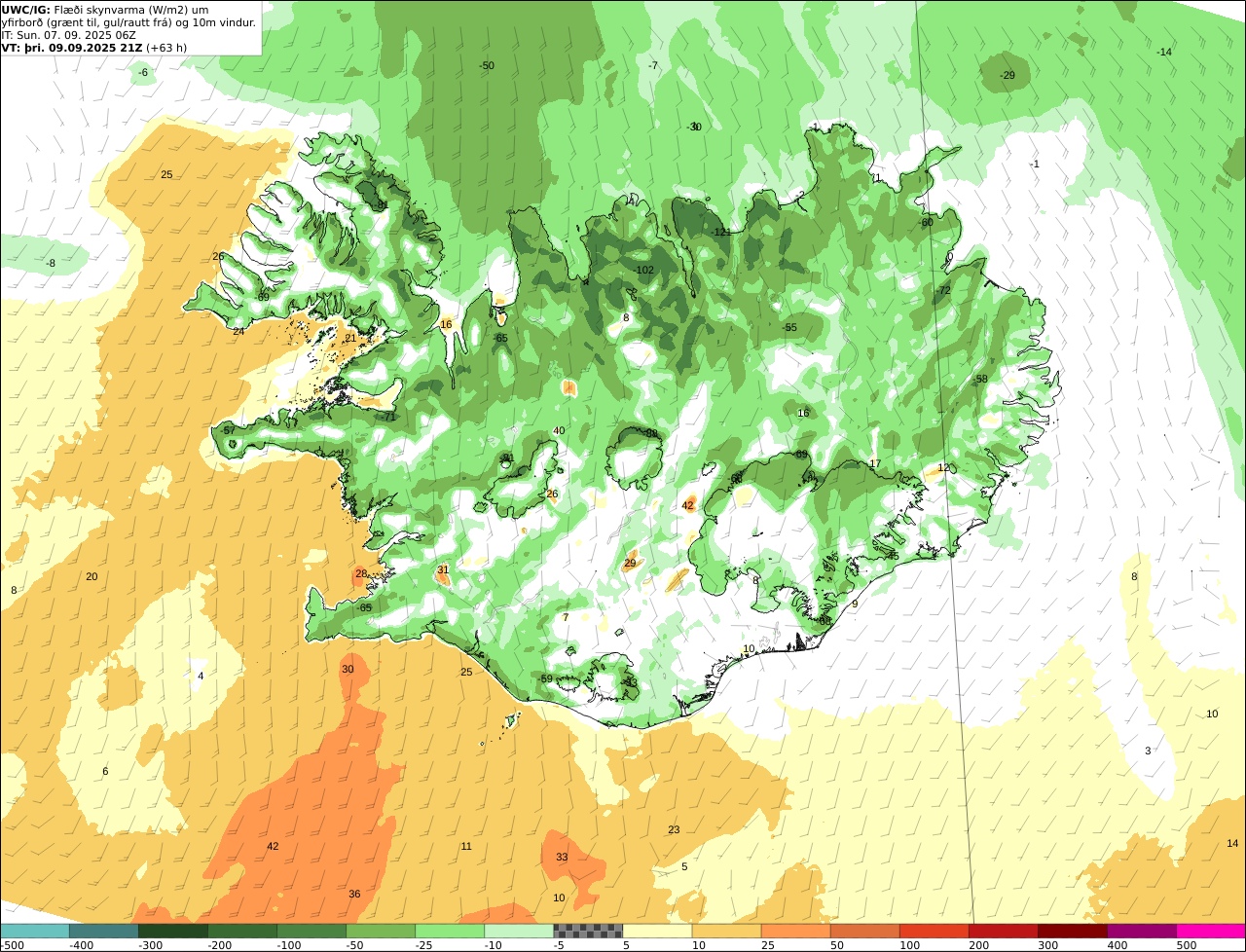Click the map value '-6' at the top left
This screenshot has height=952, width=1246.
143,72
